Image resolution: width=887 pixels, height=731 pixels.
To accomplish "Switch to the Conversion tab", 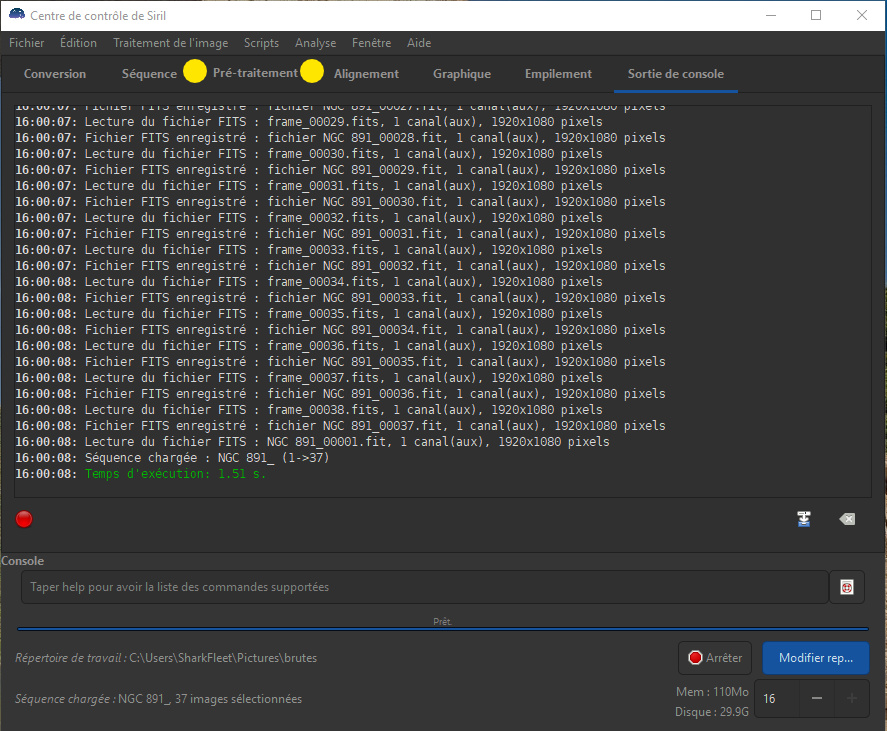I will 55,74.
